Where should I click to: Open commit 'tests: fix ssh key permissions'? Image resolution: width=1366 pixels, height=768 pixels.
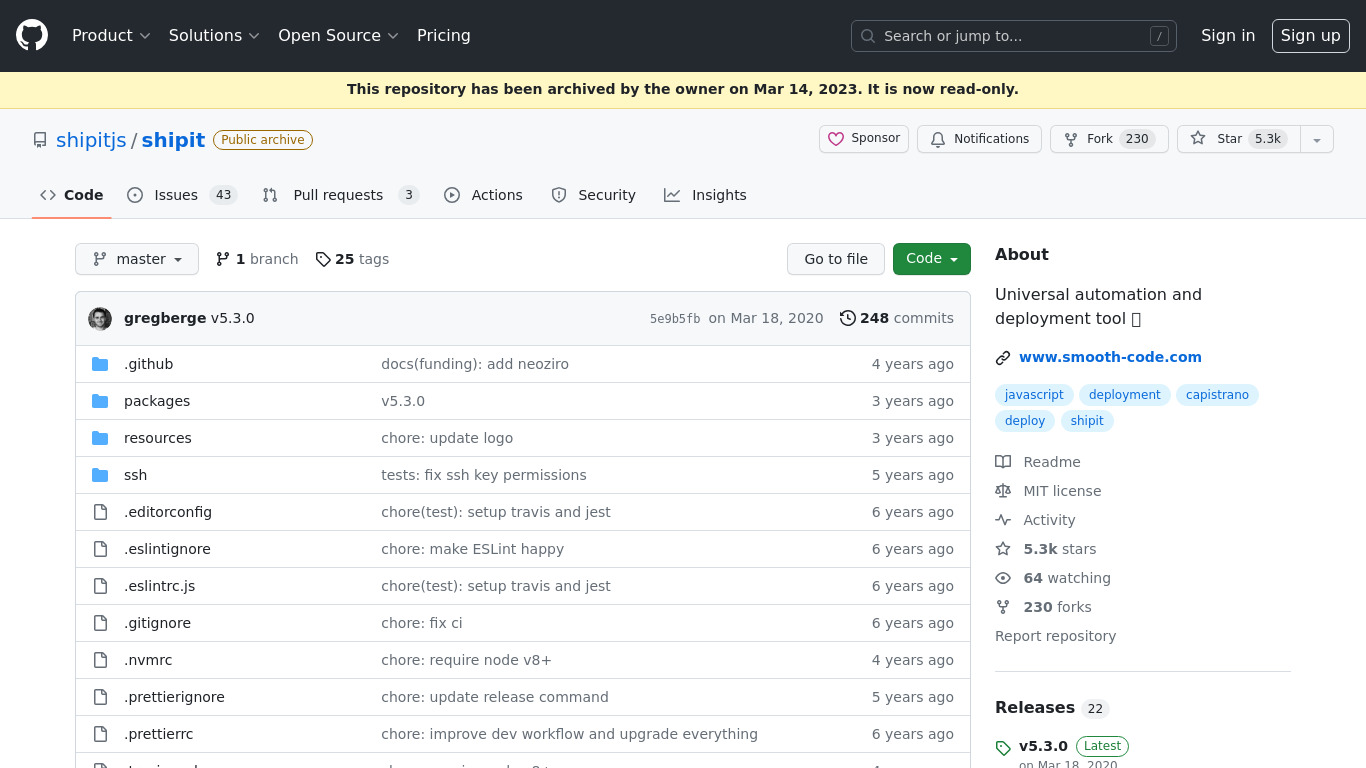pyautogui.click(x=484, y=475)
